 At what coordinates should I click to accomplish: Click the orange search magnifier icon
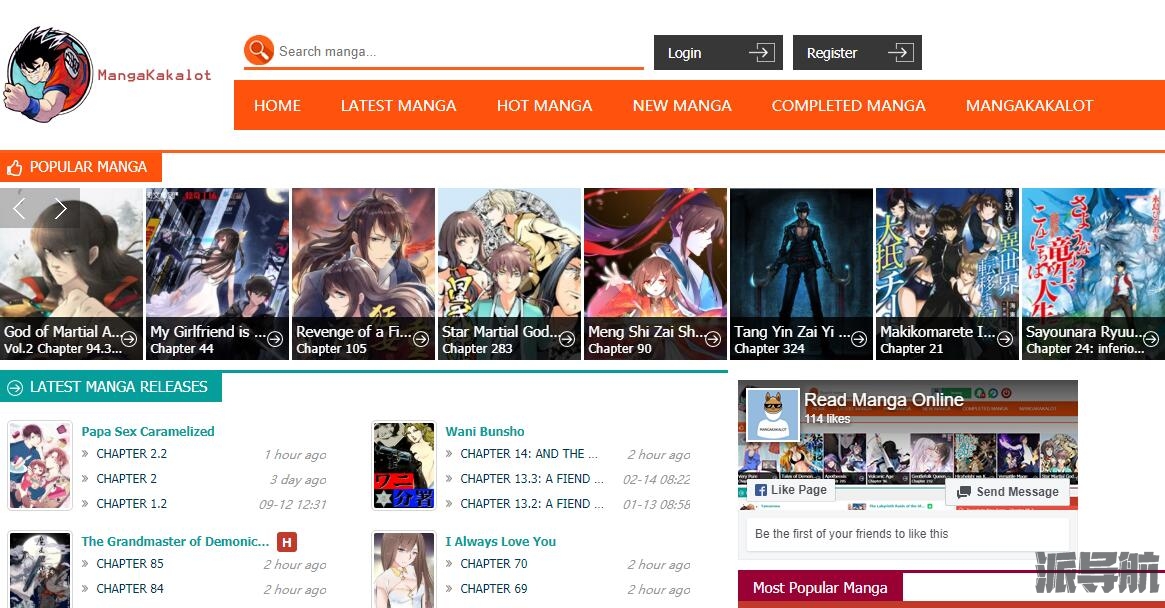tap(259, 51)
